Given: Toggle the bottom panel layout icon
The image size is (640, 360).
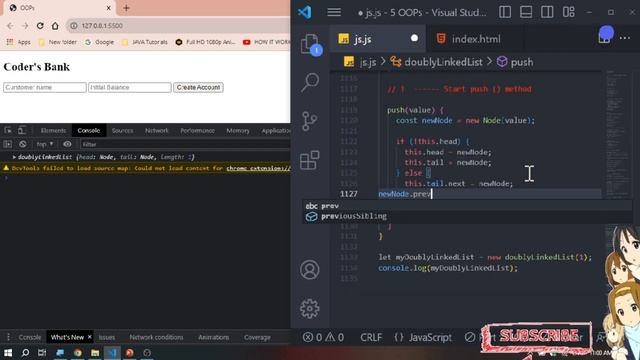Looking at the screenshot, I should point(526,12).
